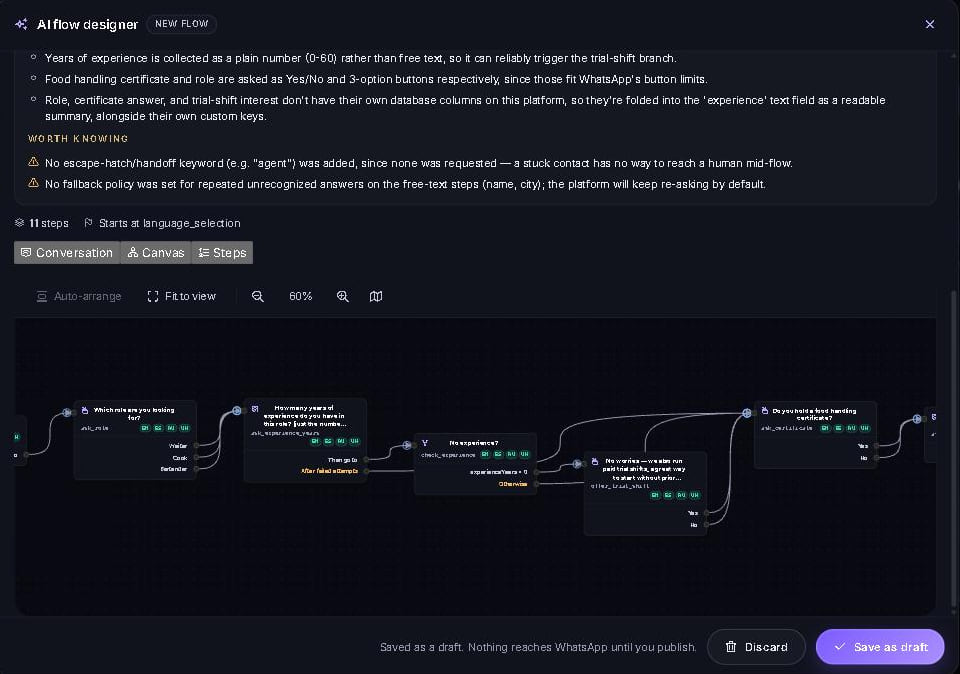Select the 'Which role are you looking for?' node
Screen dimensions: 960x674
[135, 440]
